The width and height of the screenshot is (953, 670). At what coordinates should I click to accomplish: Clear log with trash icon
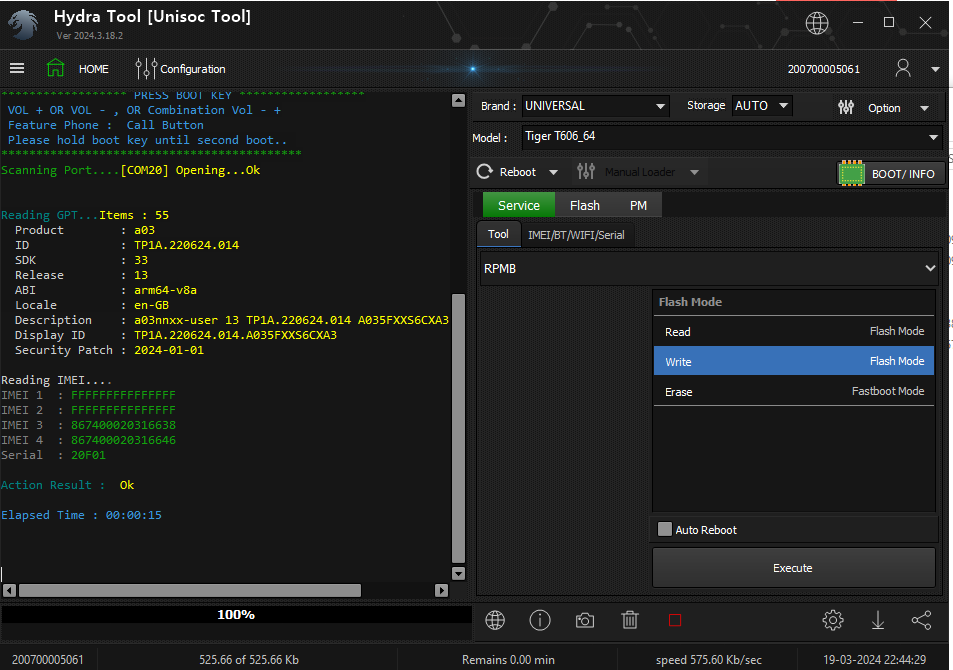[x=630, y=620]
